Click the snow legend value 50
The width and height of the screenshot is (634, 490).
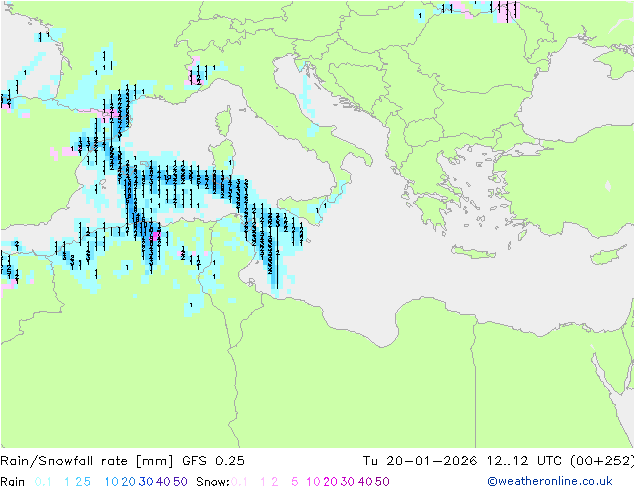(383, 482)
